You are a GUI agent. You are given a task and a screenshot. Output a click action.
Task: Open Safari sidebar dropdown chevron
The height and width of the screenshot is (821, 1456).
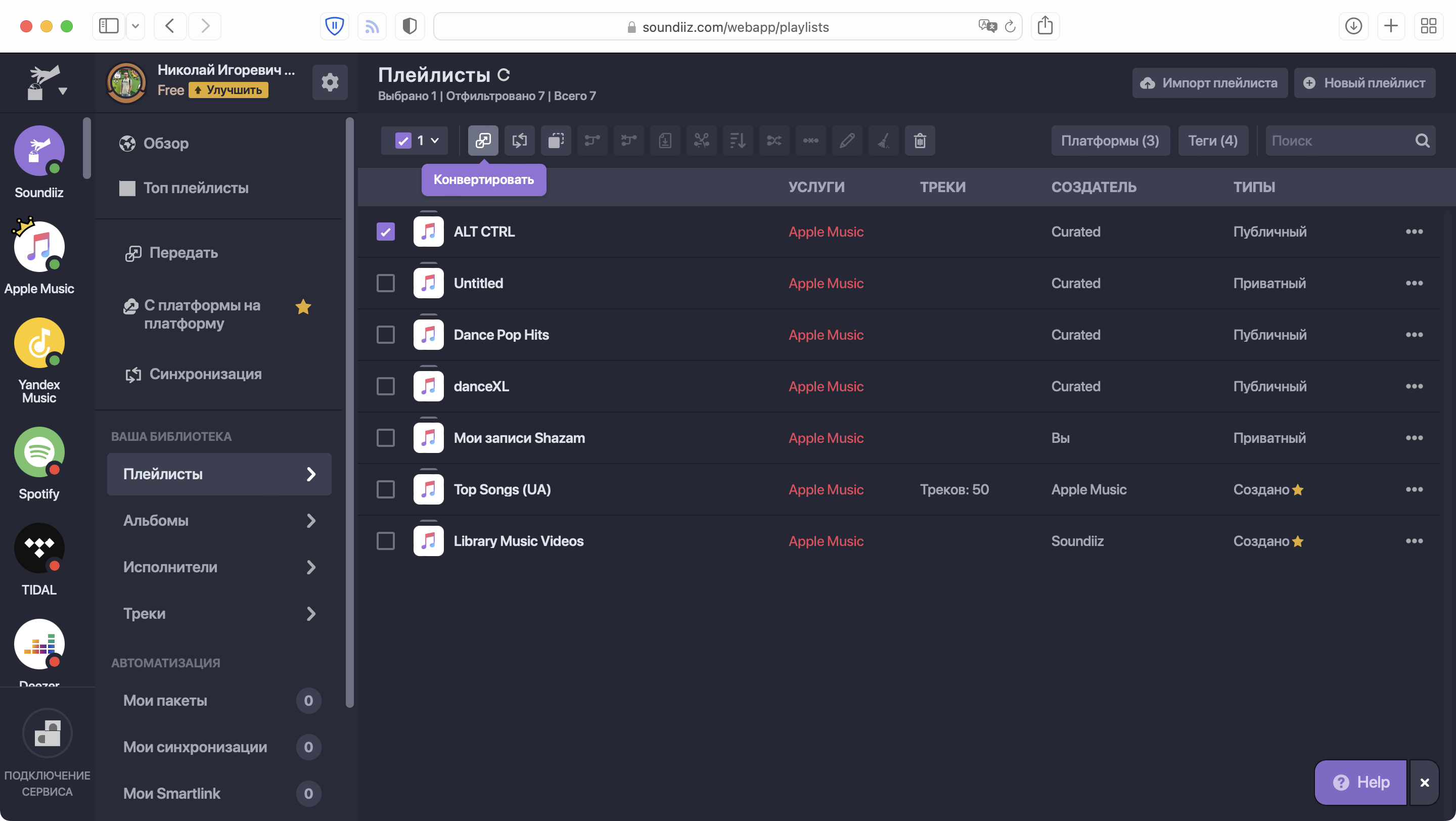[135, 26]
